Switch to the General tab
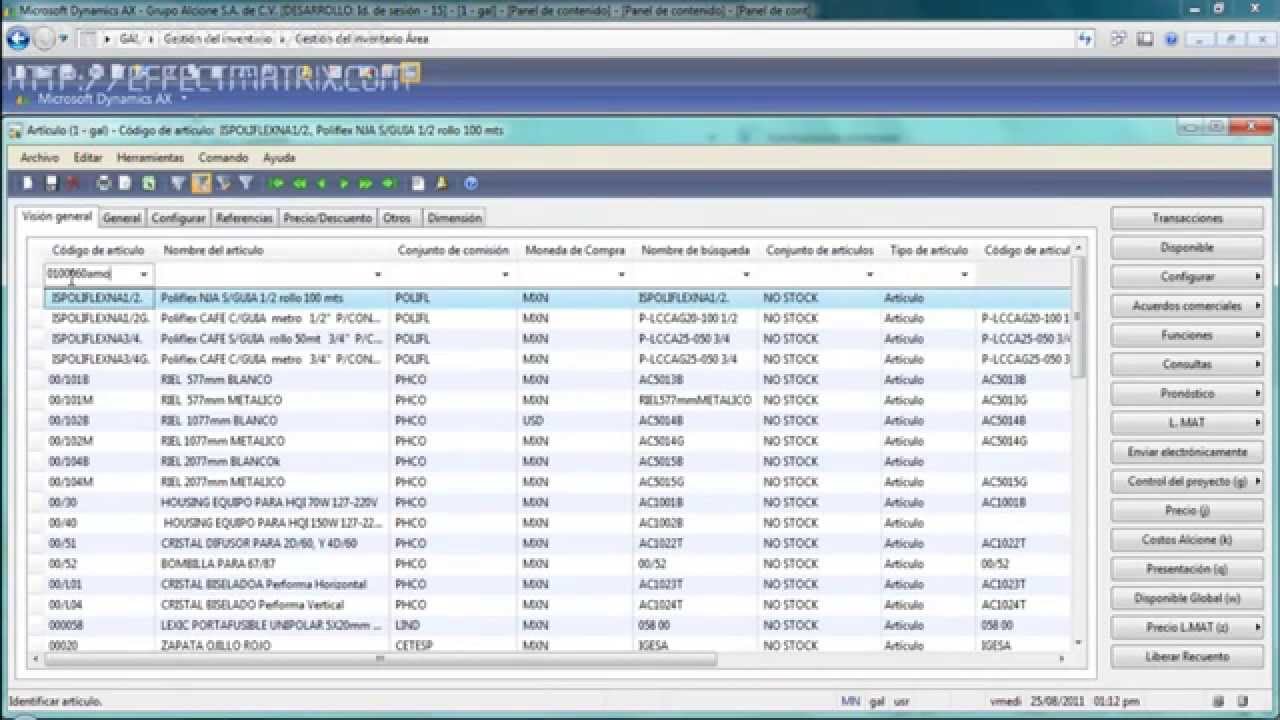Image resolution: width=1280 pixels, height=720 pixels. [122, 218]
